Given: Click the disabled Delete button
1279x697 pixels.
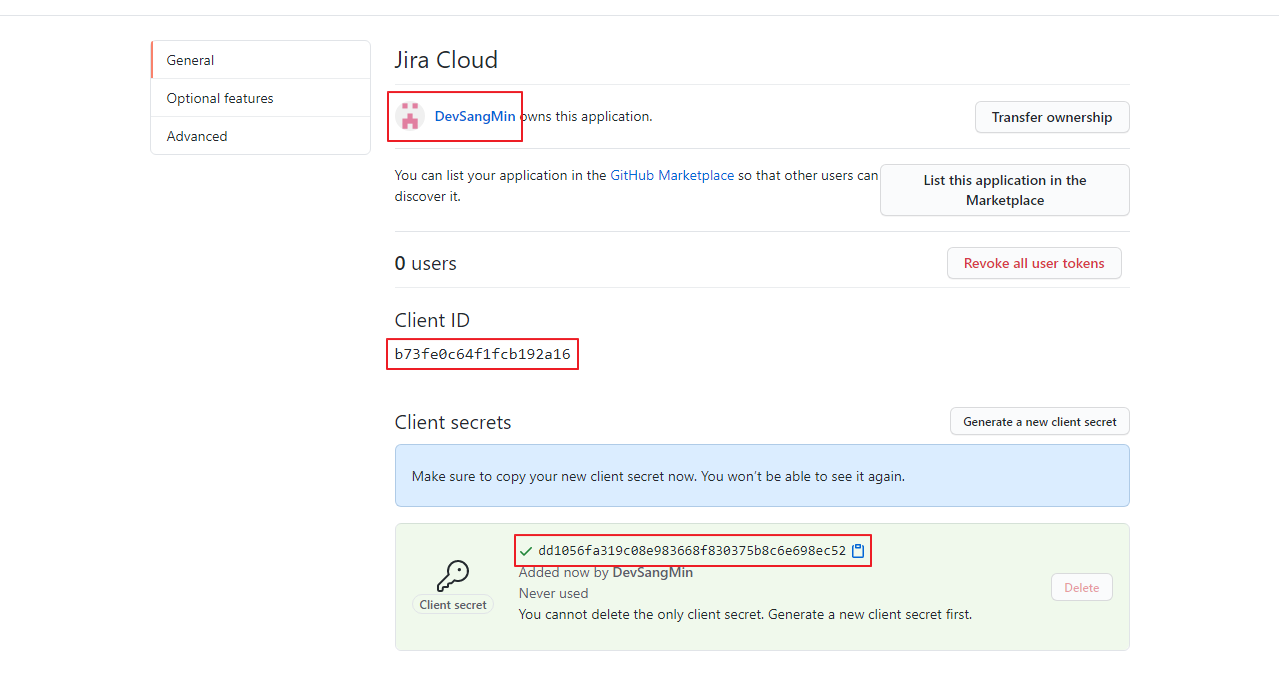Looking at the screenshot, I should click(x=1082, y=588).
